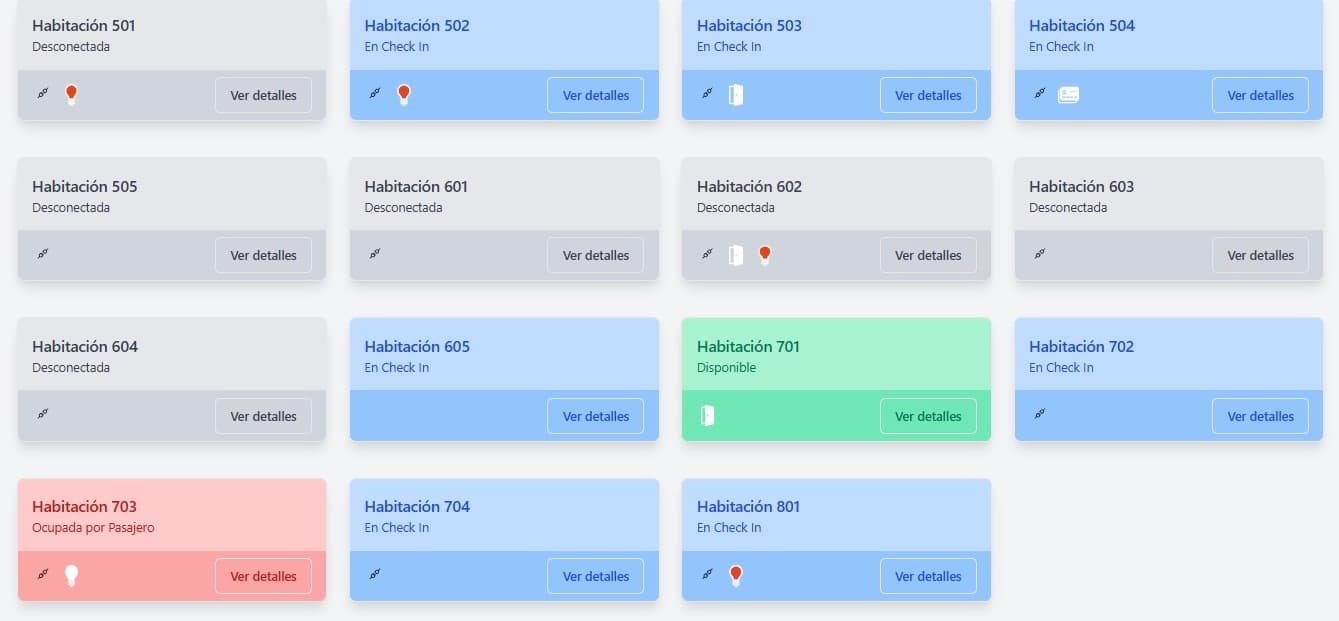Click the door icon on Habitación 503
1339x621 pixels.
(x=737, y=93)
